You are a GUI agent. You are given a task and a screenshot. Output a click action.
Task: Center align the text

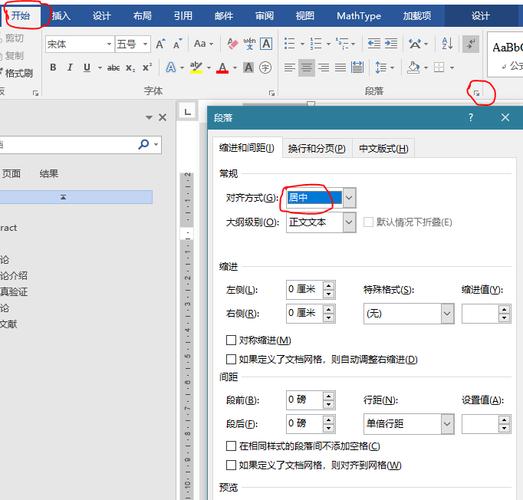(x=307, y=68)
